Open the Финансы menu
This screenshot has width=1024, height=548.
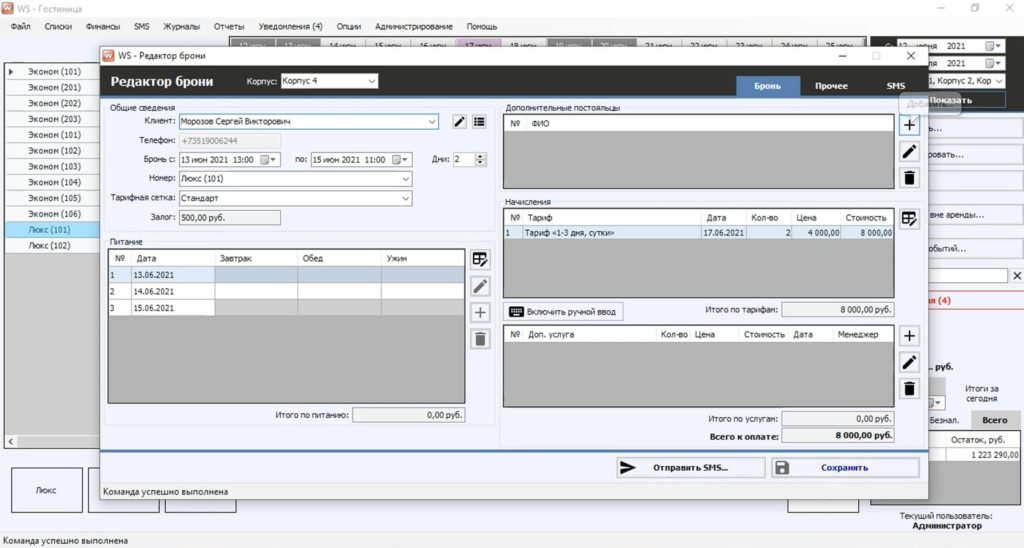click(x=103, y=27)
